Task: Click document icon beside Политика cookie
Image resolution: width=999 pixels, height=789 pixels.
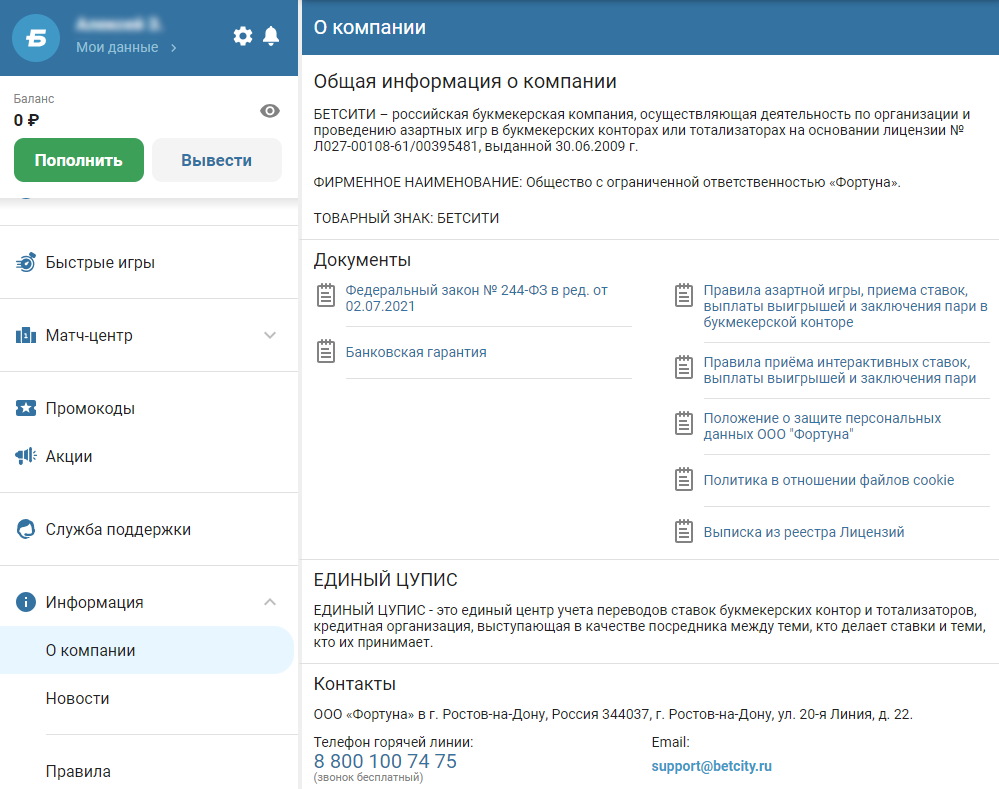Action: point(684,479)
